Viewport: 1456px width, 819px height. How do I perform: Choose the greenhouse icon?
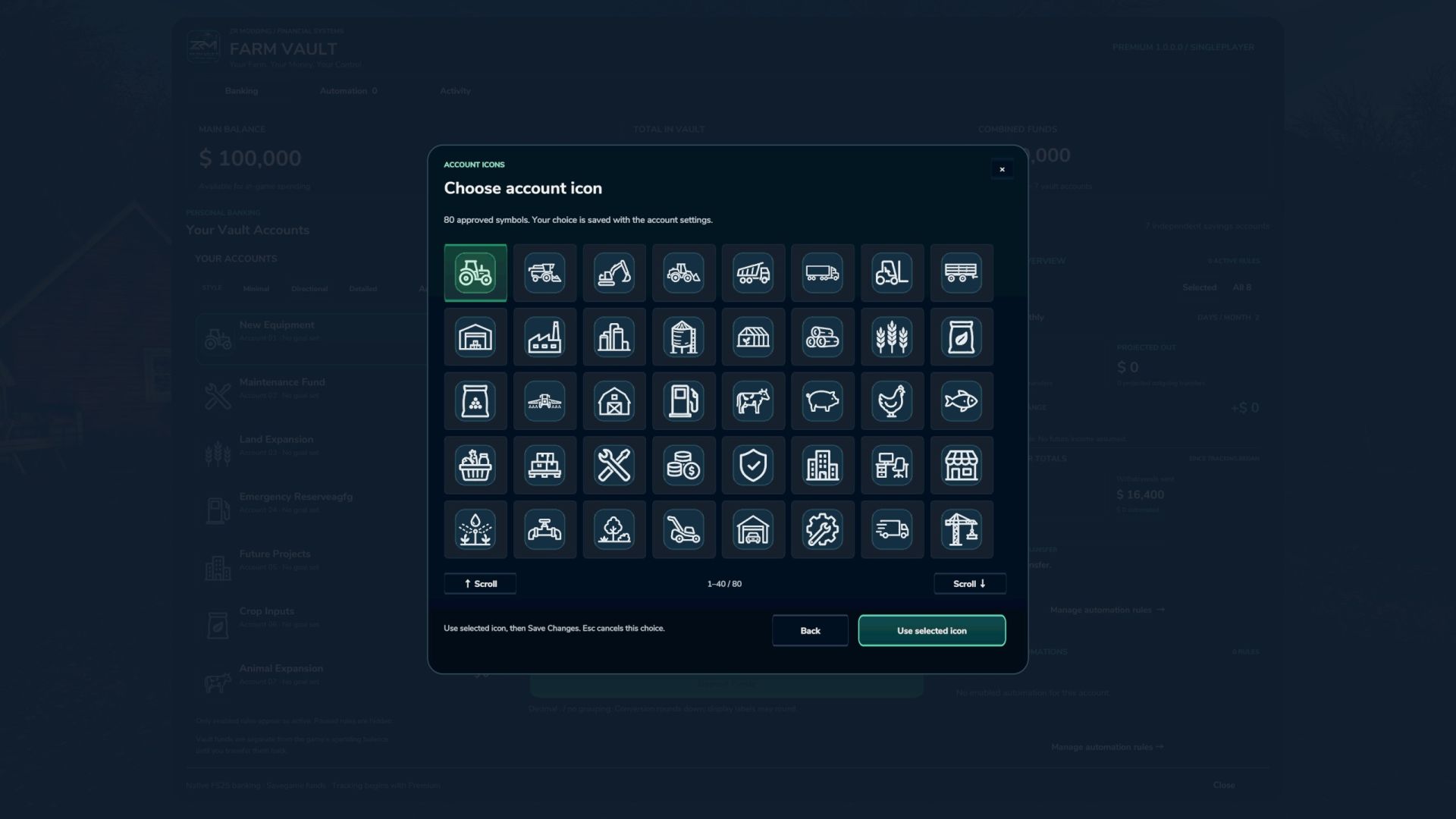753,337
